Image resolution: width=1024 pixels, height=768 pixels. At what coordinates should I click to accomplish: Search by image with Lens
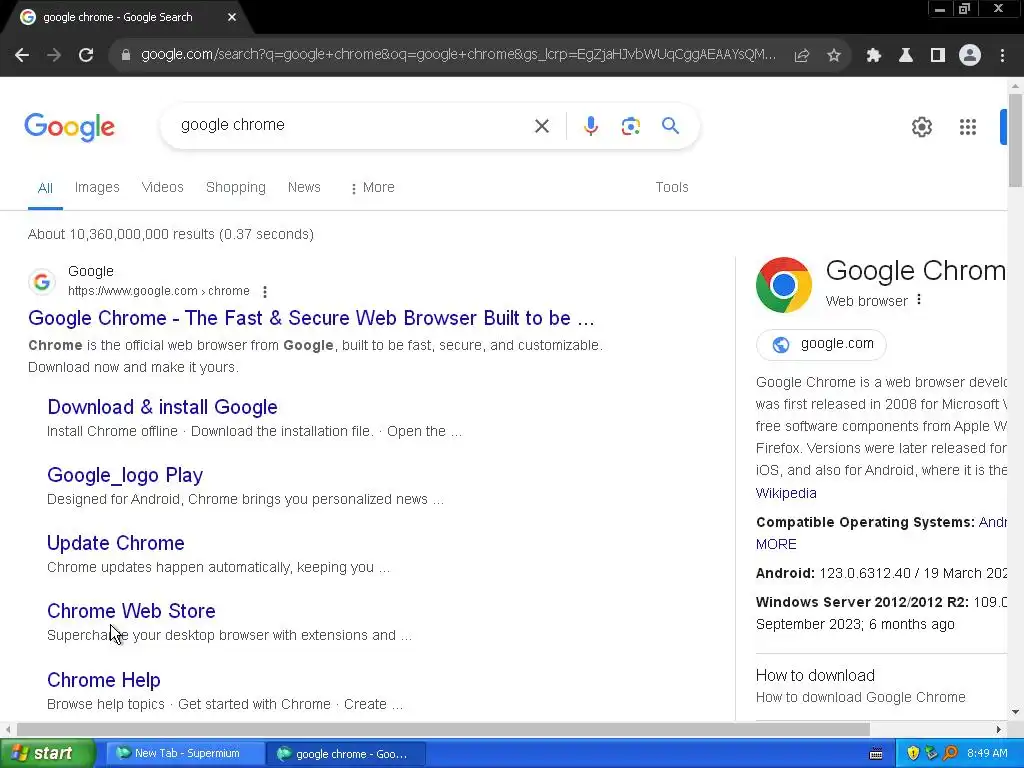630,126
